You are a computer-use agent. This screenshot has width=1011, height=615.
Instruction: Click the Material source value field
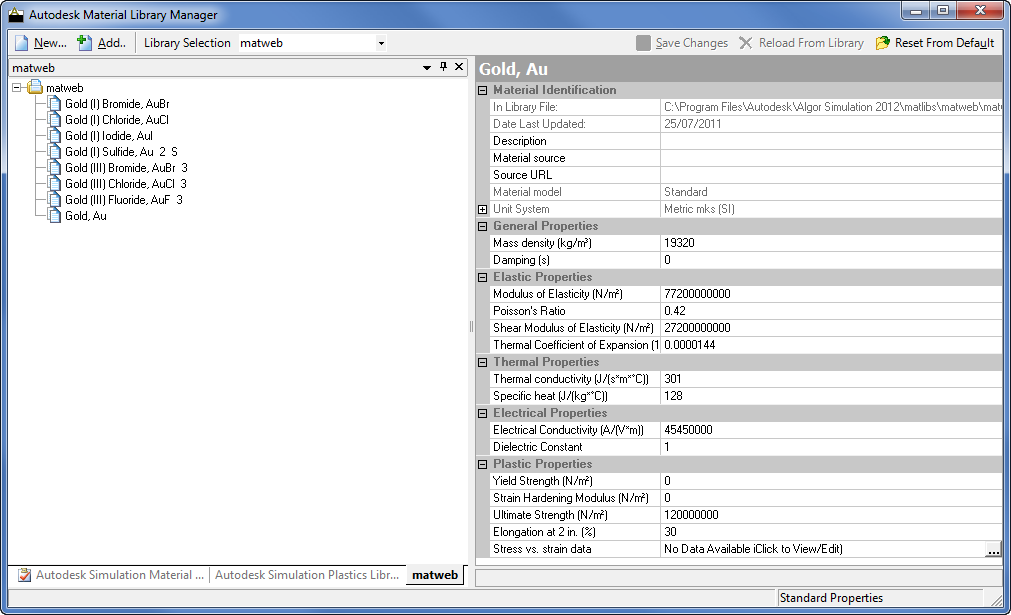coord(831,158)
